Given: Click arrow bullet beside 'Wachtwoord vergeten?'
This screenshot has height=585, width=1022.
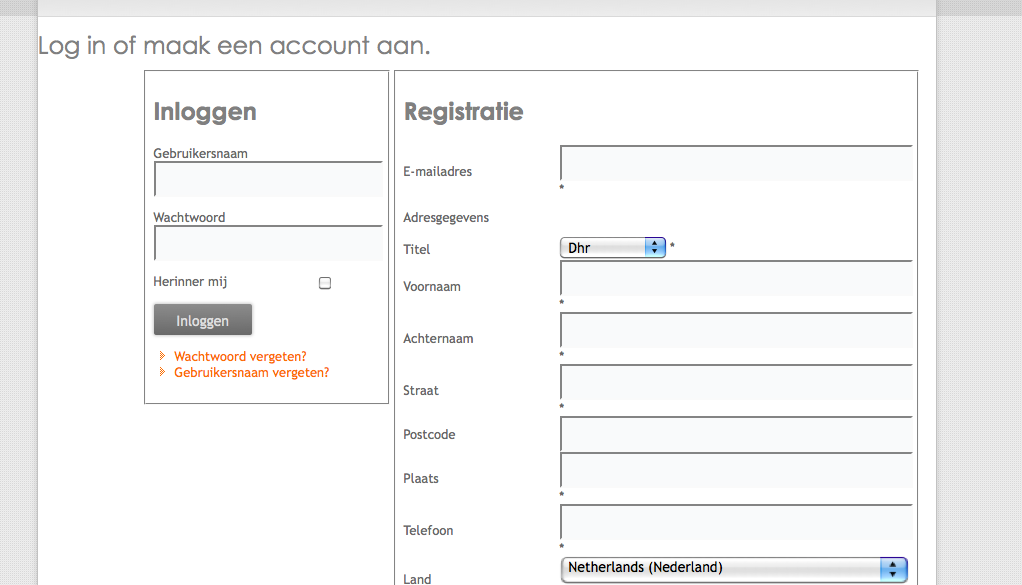Looking at the screenshot, I should coord(163,356).
